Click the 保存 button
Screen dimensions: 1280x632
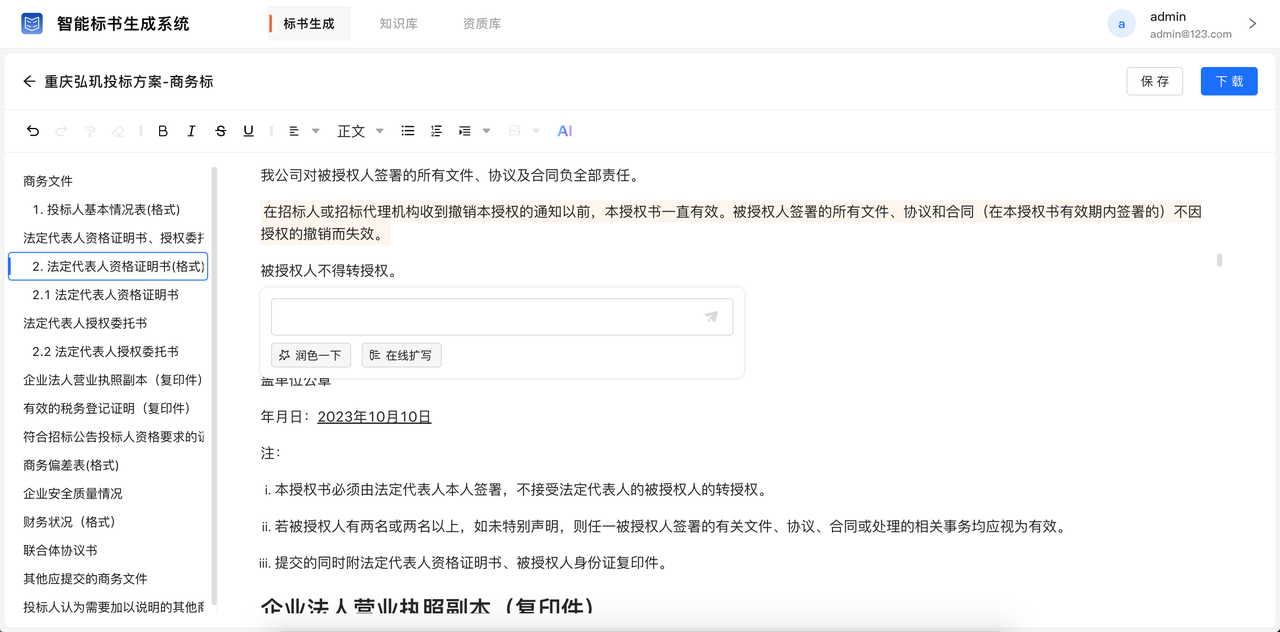(1155, 81)
